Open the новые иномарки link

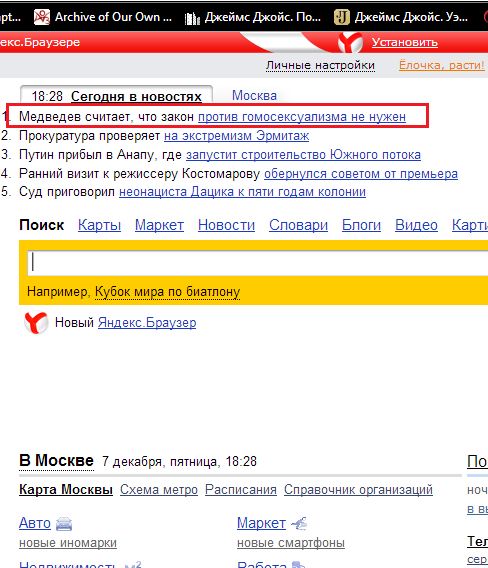click(68, 543)
